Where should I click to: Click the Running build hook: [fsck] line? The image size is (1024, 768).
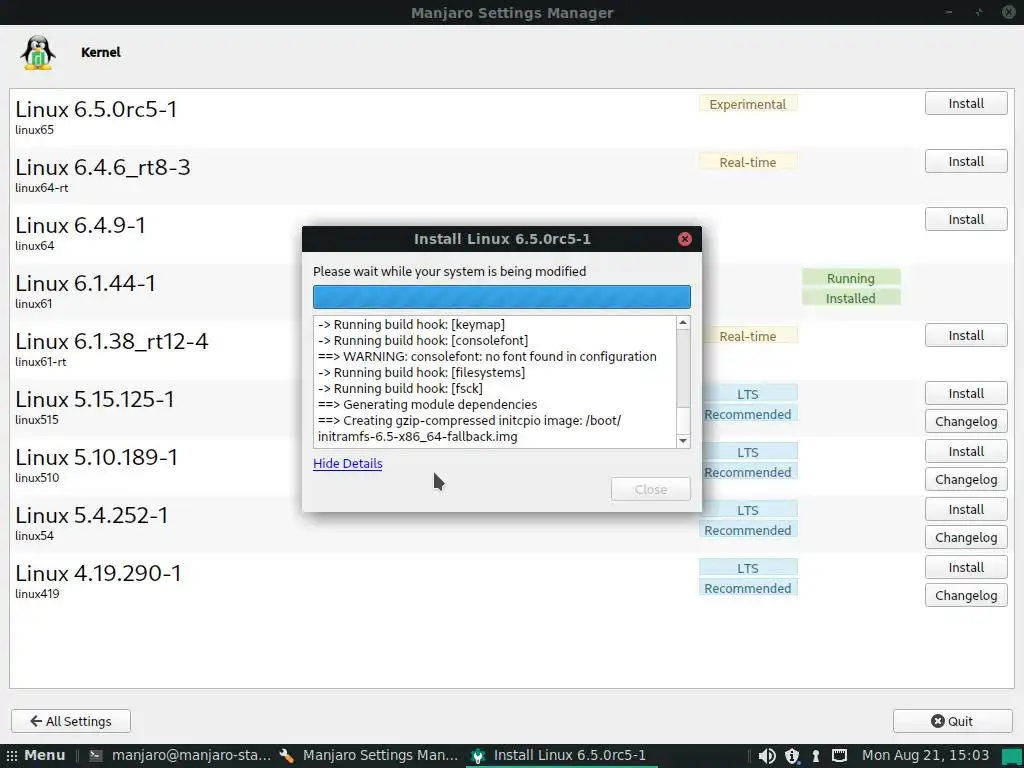pos(400,389)
